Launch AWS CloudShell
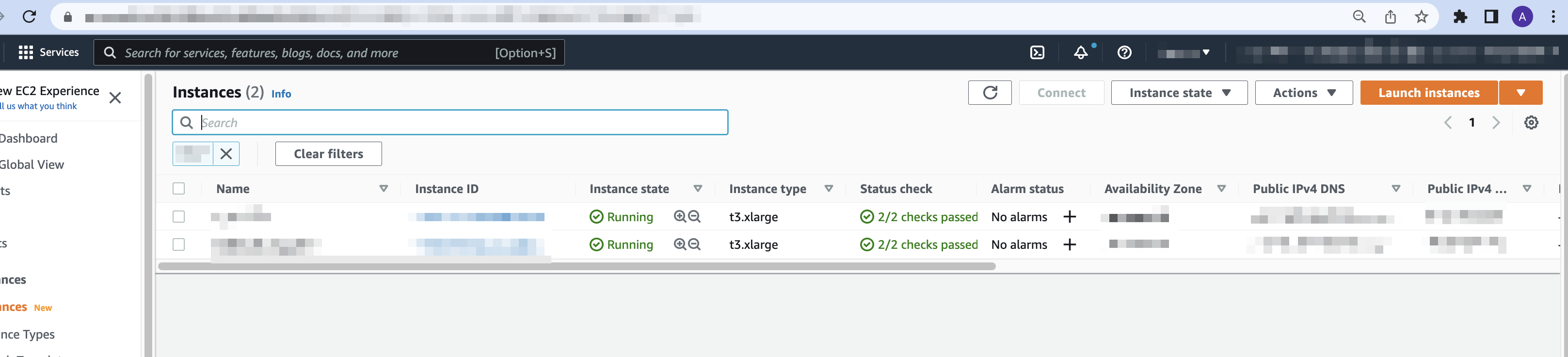This screenshot has height=357, width=1568. [1037, 52]
